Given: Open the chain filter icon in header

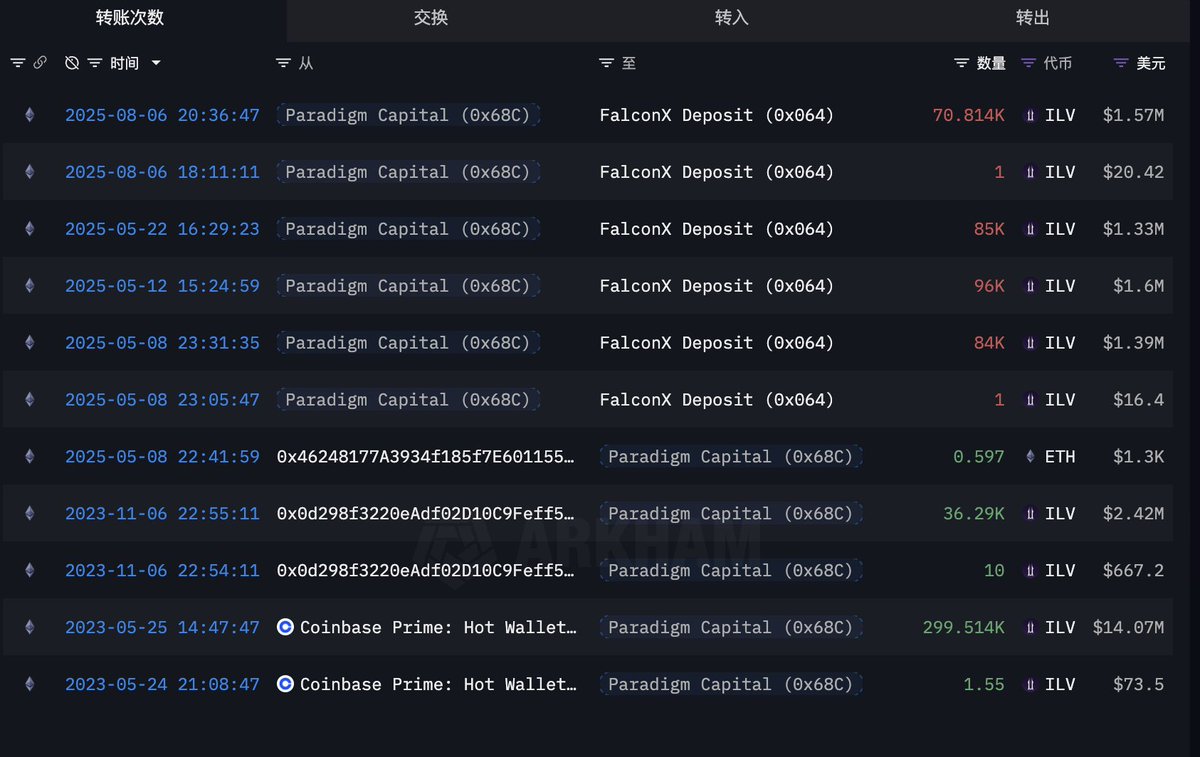Looking at the screenshot, I should pyautogui.click(x=18, y=63).
